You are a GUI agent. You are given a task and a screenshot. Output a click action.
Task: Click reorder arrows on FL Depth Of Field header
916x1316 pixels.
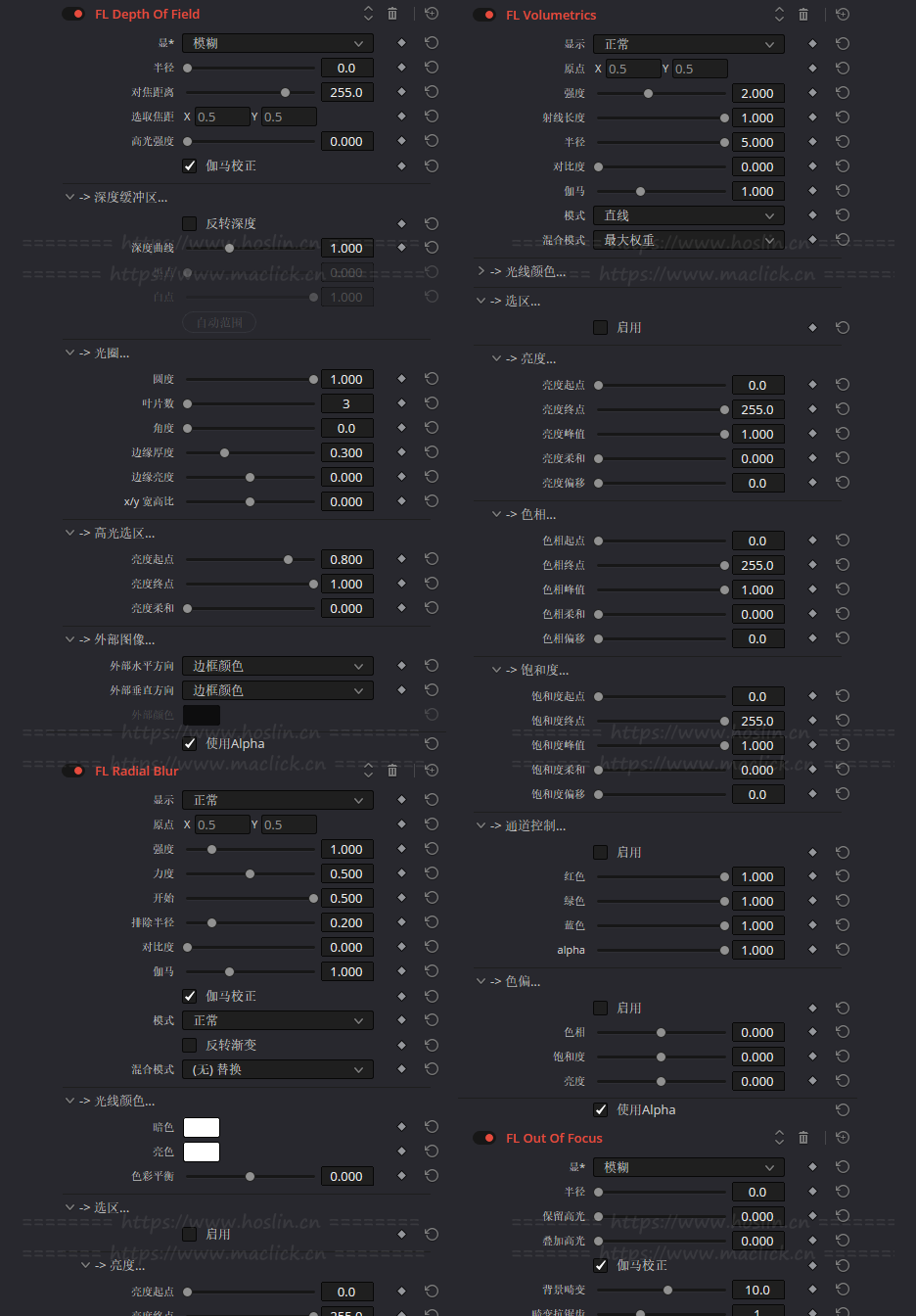pyautogui.click(x=368, y=14)
